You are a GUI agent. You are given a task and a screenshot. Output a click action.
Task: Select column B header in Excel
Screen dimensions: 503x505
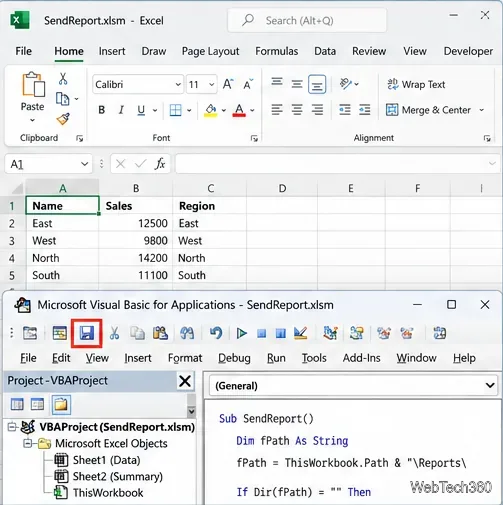pyautogui.click(x=136, y=188)
